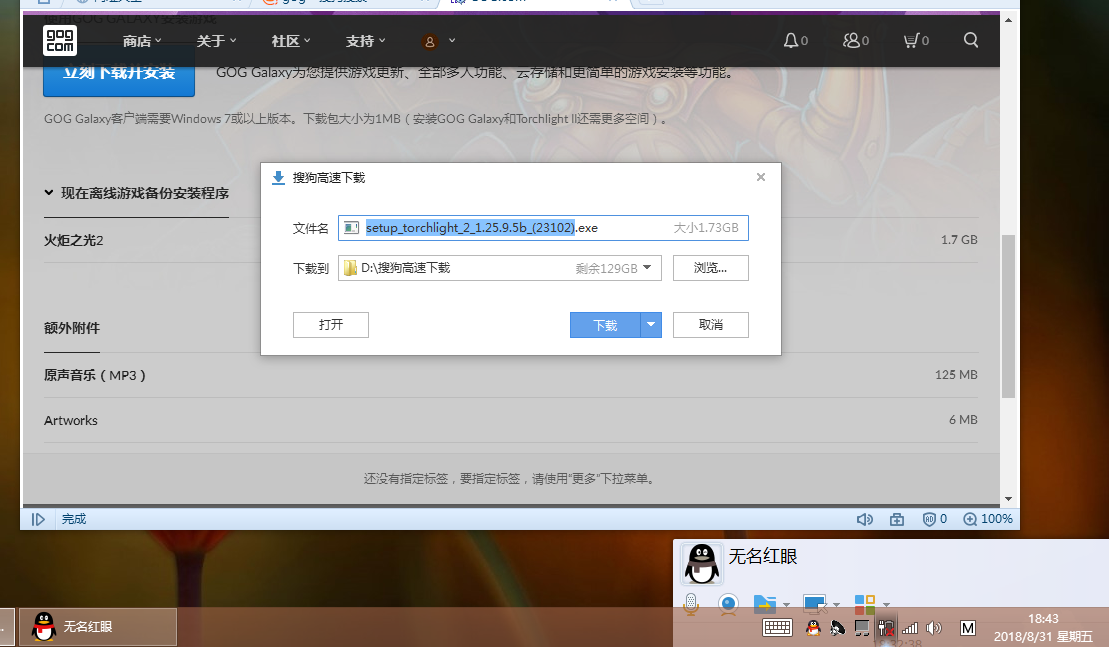Click the scrollbar down arrow

[x=1009, y=499]
